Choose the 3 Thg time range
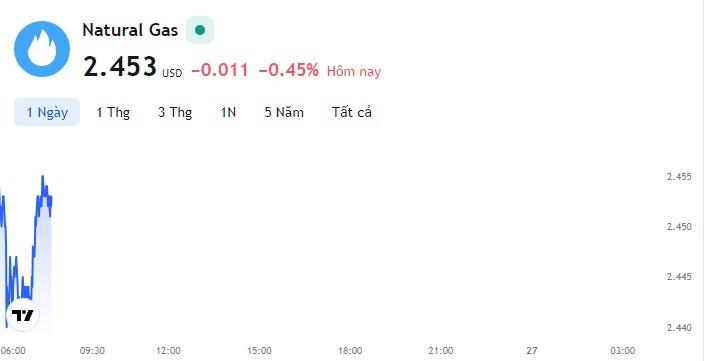Viewport: 704px width, 361px height. click(x=175, y=112)
